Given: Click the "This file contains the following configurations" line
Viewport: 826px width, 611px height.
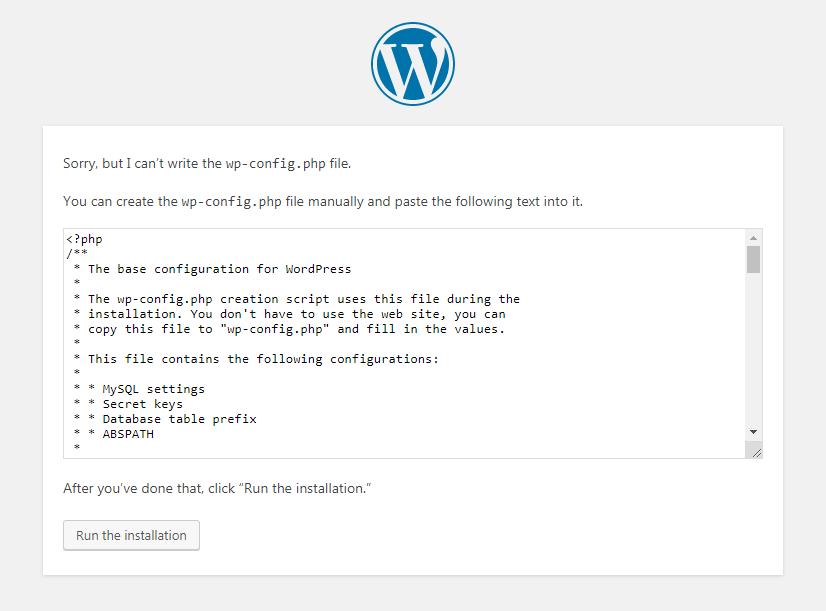Looking at the screenshot, I should point(263,359).
